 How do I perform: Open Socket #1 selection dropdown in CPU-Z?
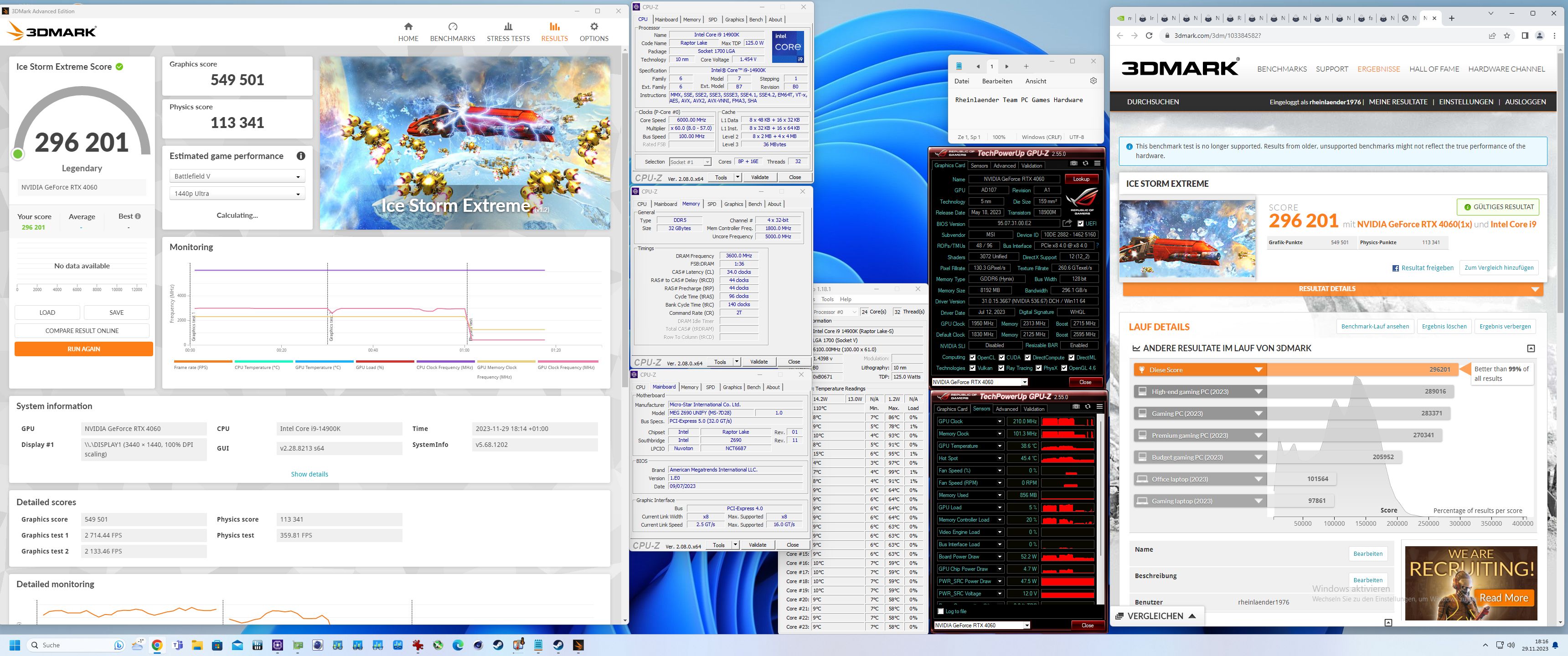pyautogui.click(x=690, y=162)
